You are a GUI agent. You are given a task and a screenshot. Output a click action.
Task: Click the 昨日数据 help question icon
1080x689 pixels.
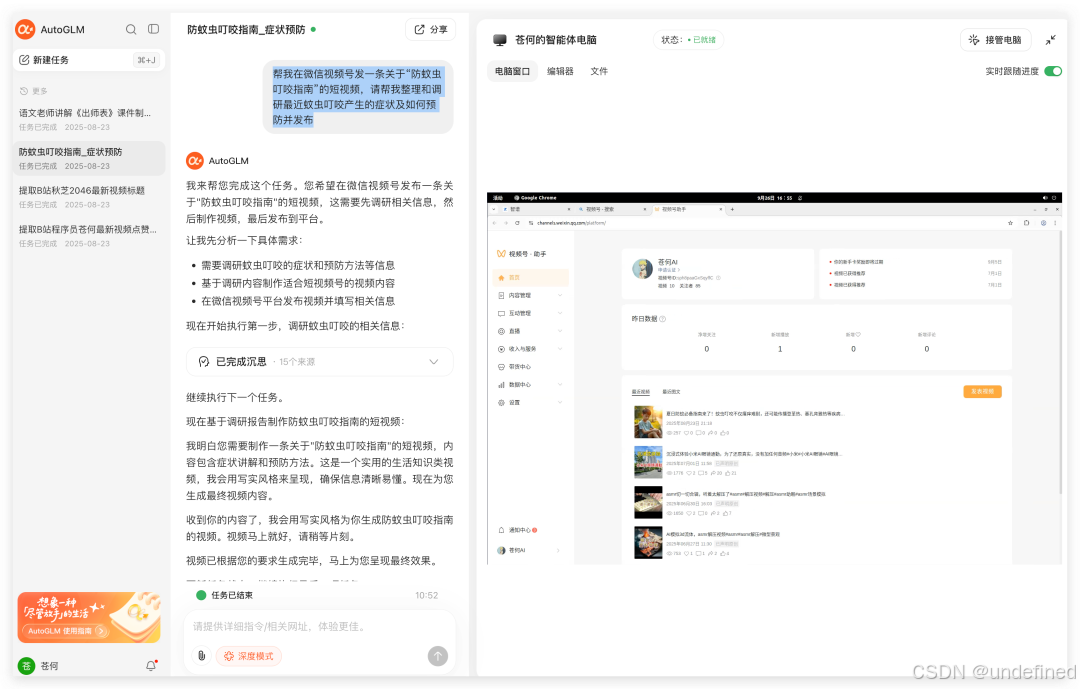pos(663,319)
